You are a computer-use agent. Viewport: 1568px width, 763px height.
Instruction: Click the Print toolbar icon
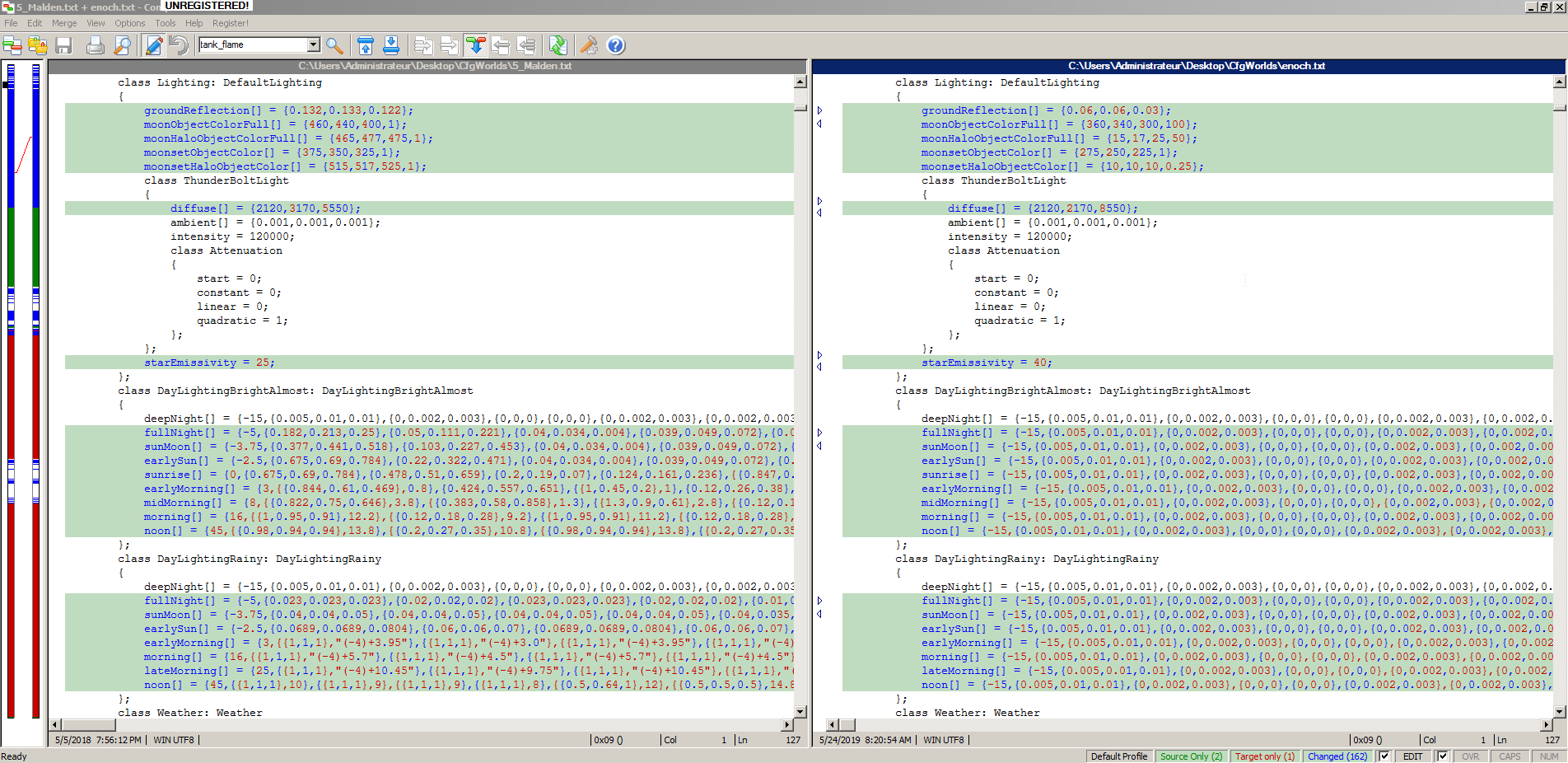coord(96,45)
